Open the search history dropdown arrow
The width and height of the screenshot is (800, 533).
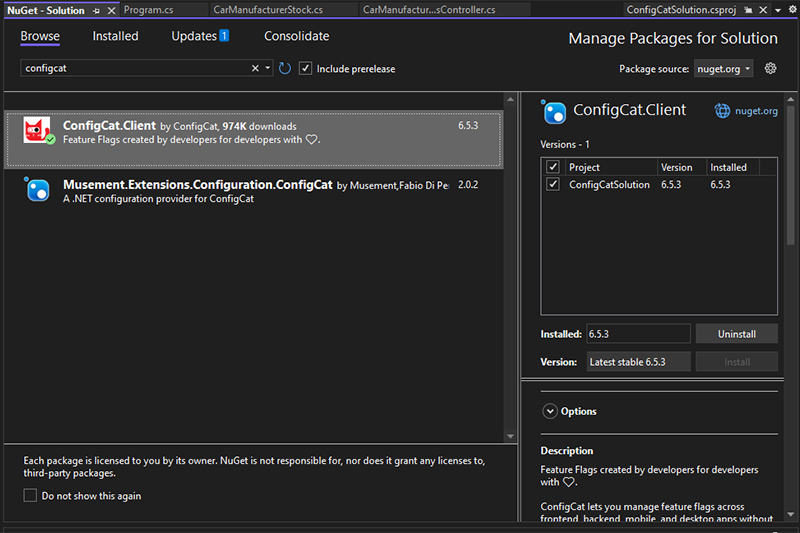click(267, 68)
